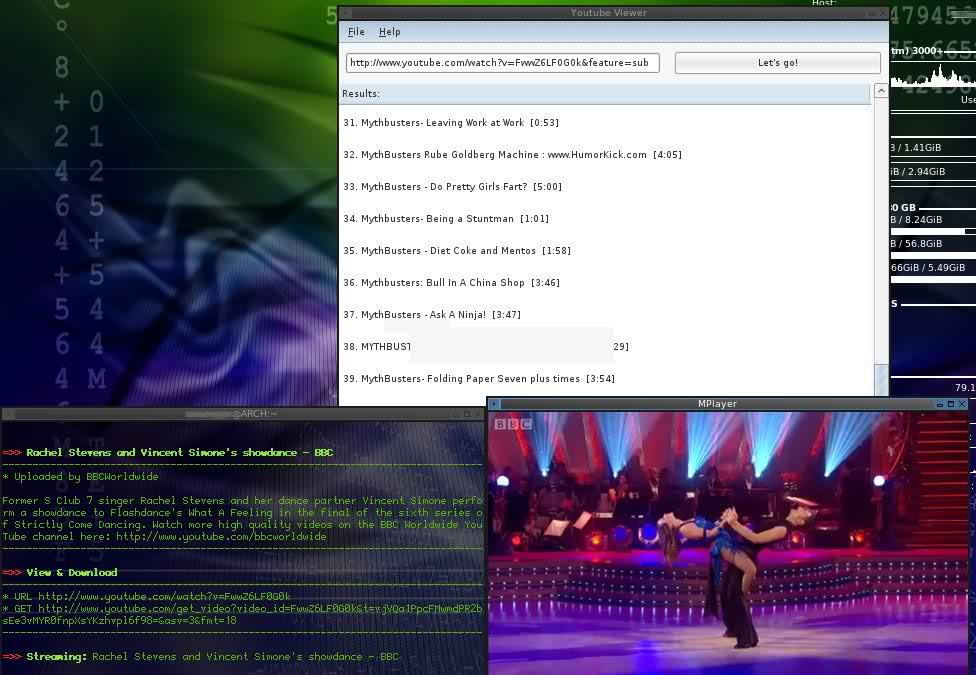
Task: Minimize the MPlayer window
Action: pos(940,404)
